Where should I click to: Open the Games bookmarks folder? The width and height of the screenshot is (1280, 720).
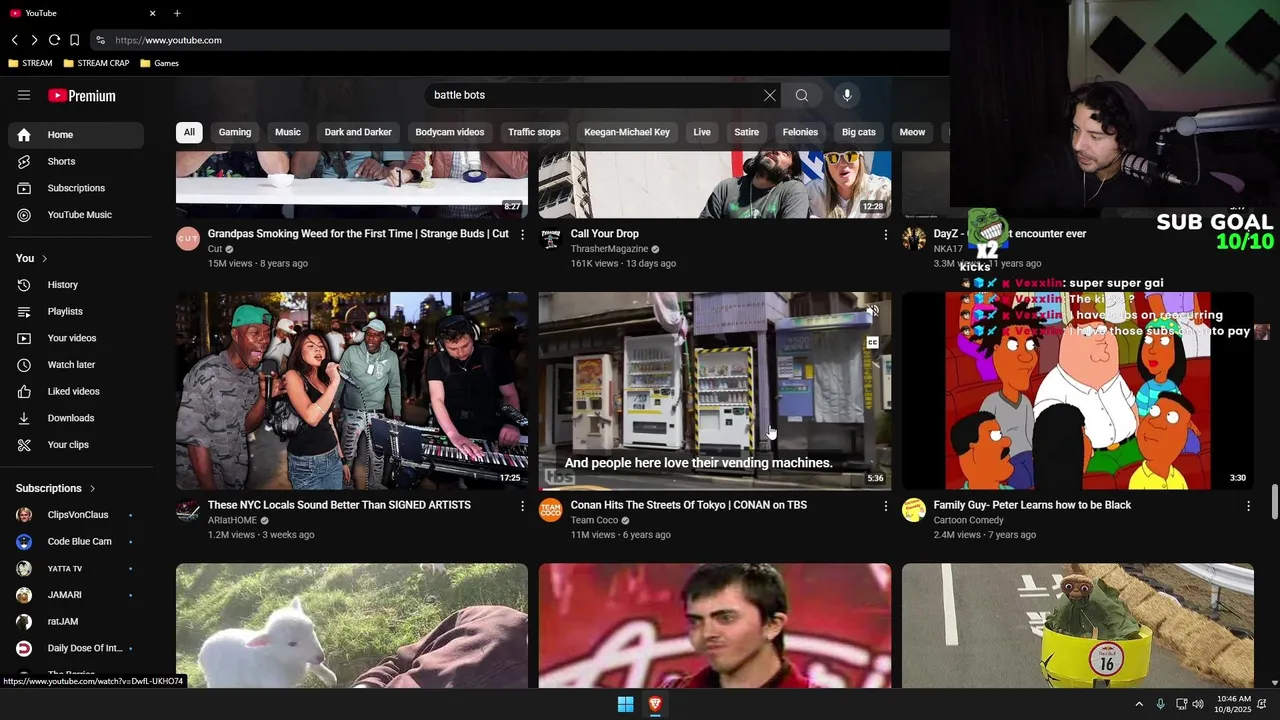coord(159,63)
